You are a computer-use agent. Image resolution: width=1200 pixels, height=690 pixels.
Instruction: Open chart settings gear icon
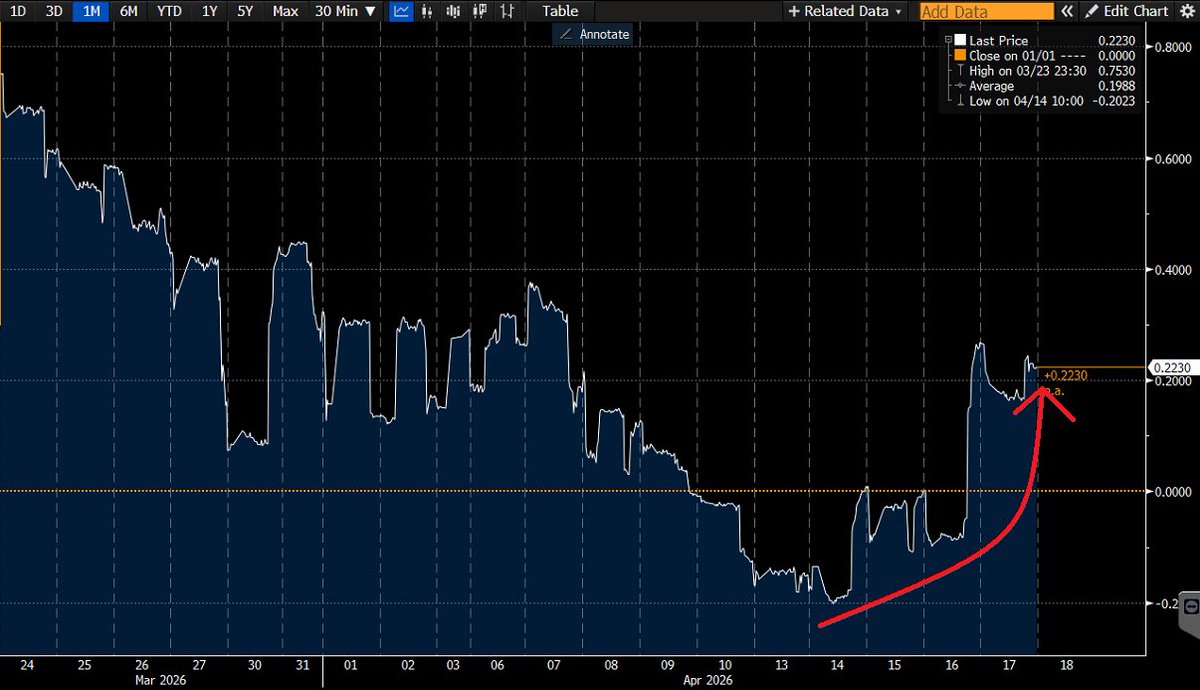coord(1187,11)
